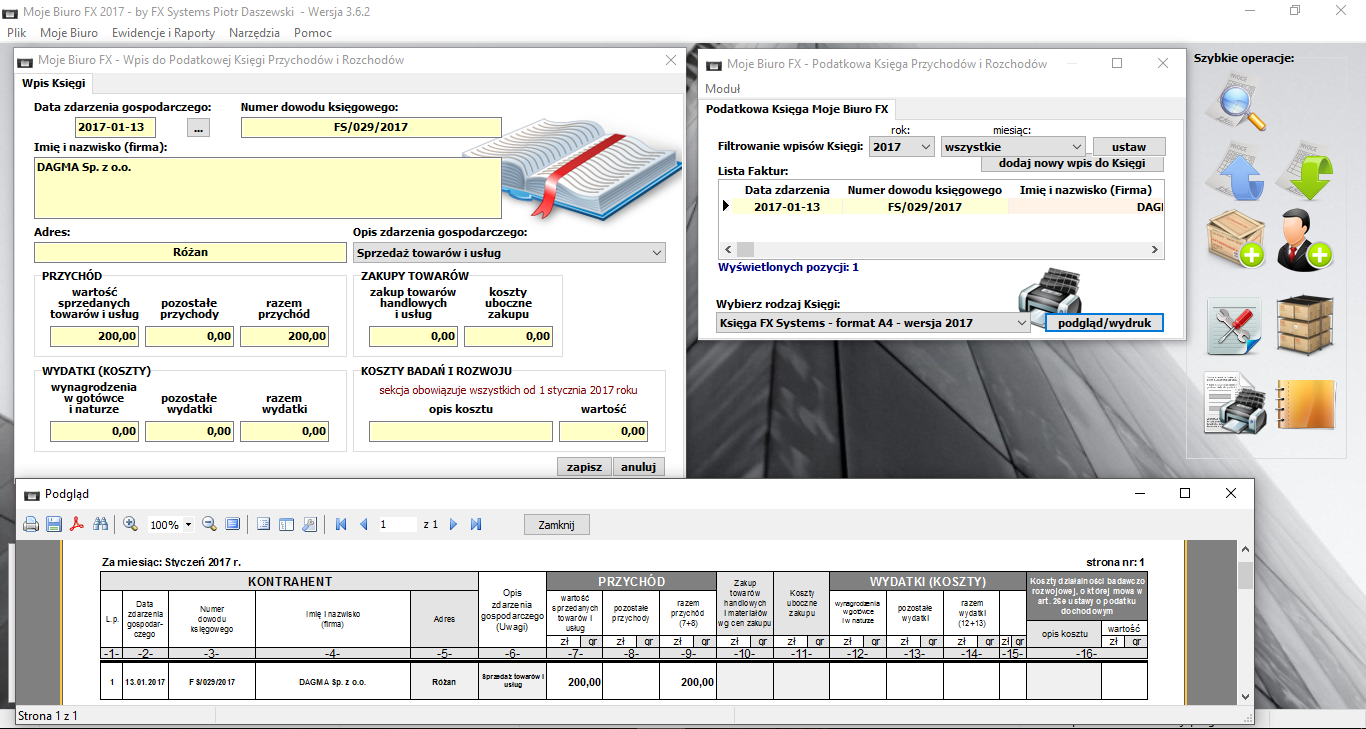Open the warehouse shelves shortcut
The width and height of the screenshot is (1366, 729).
[1306, 324]
